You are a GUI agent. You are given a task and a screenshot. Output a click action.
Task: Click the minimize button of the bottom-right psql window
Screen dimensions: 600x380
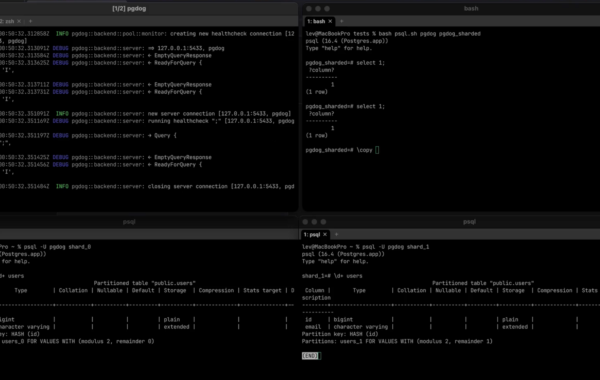tap(314, 222)
